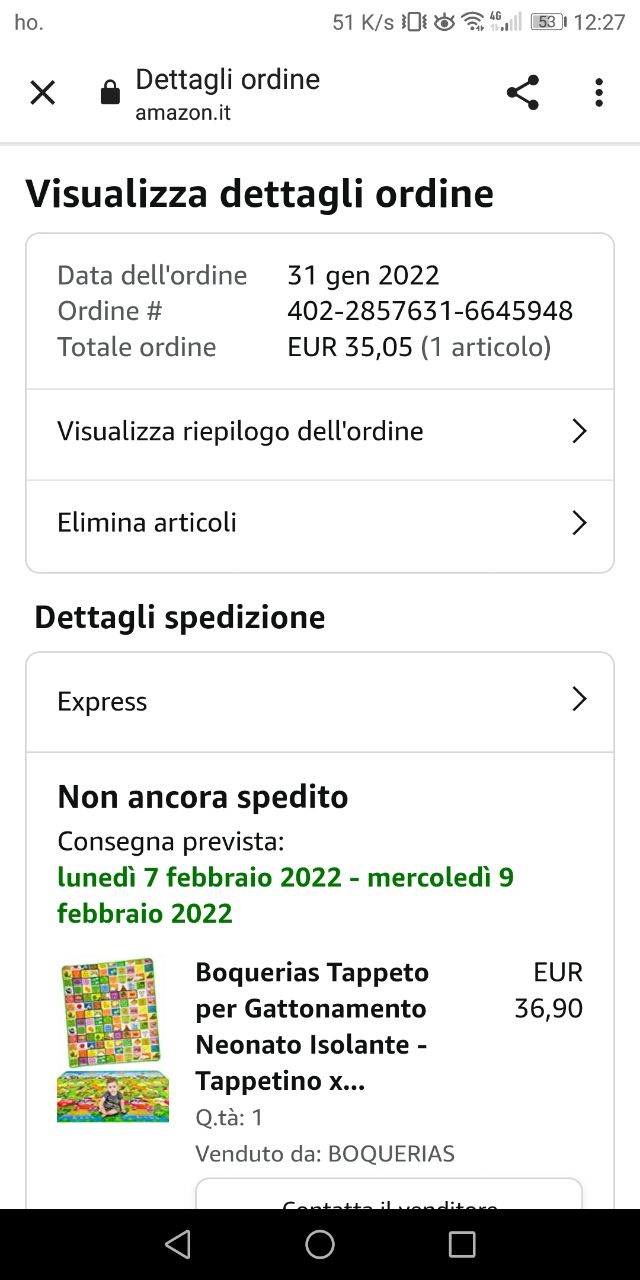Expand chevron beside Visualizza riepilogo dell'ordine
Viewport: 640px width, 1280px height.
pos(578,431)
